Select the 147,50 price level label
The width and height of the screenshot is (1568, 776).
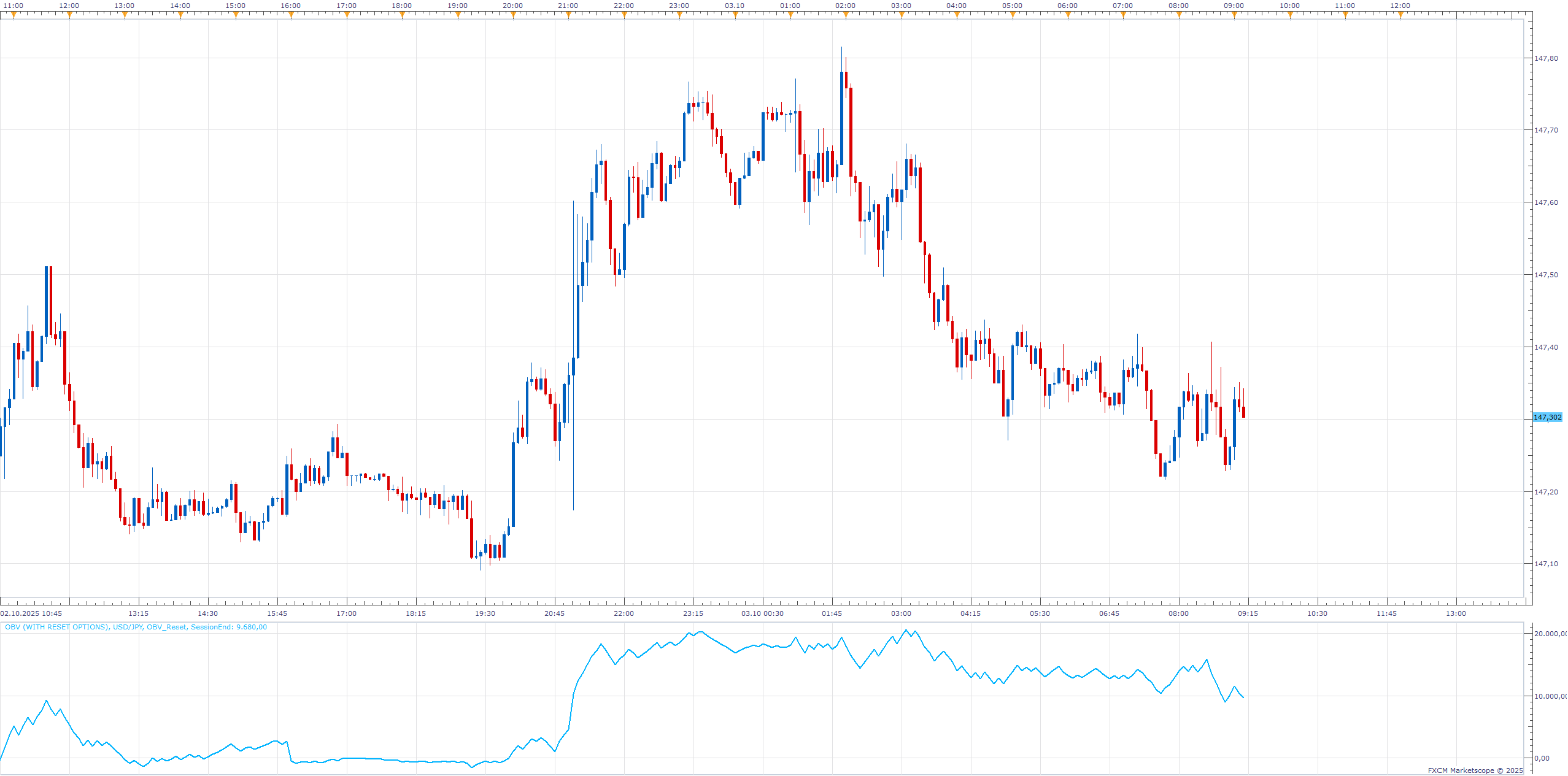coord(1546,275)
